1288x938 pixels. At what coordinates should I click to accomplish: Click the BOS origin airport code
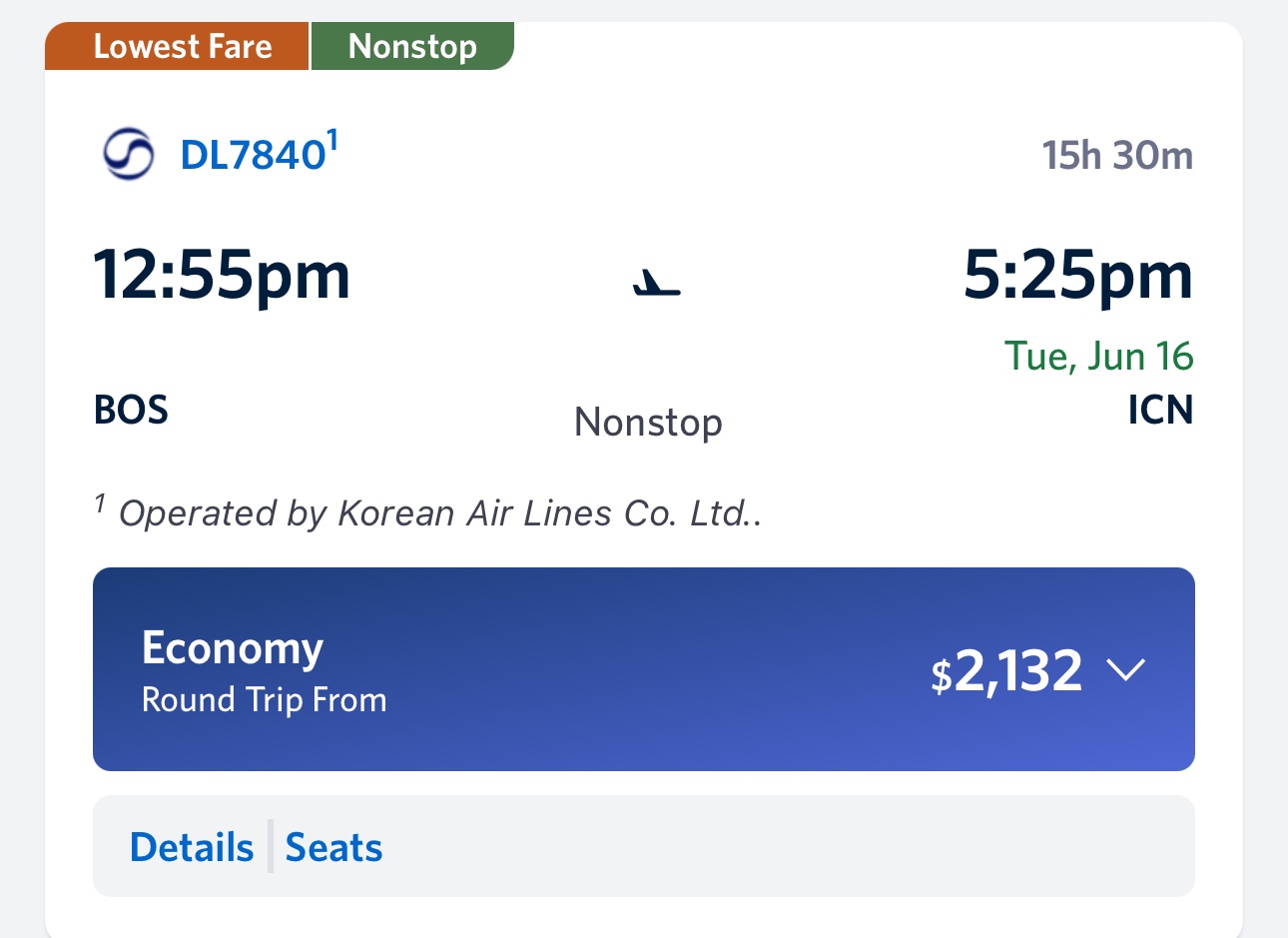tap(131, 410)
